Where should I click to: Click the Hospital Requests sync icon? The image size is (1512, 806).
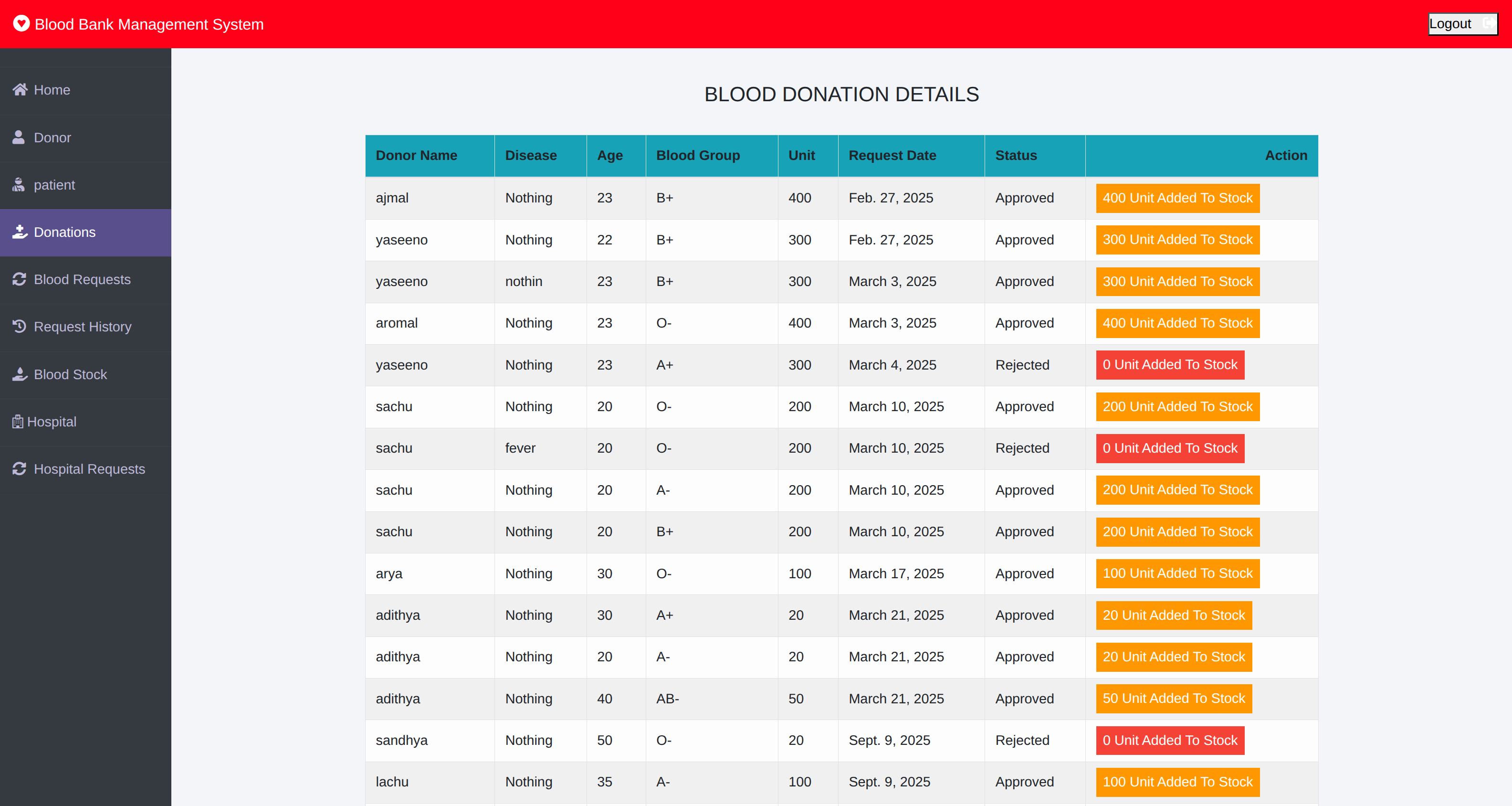point(20,468)
